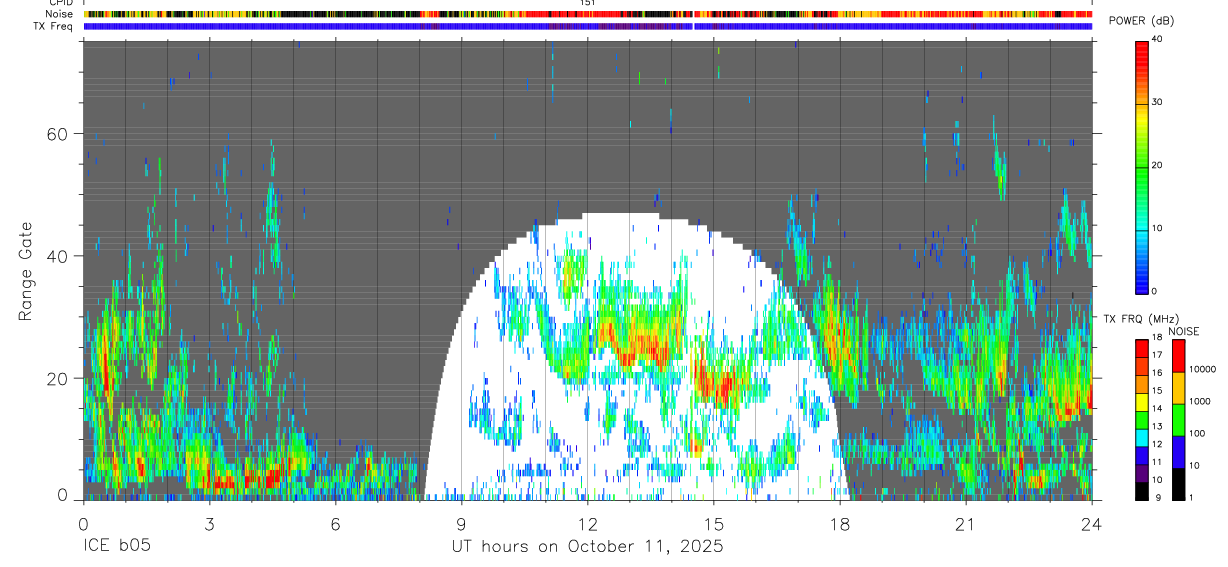Screen dimensions: 1228x567
Task: Click the 100 label on NOISE scale
Action: click(x=1197, y=433)
